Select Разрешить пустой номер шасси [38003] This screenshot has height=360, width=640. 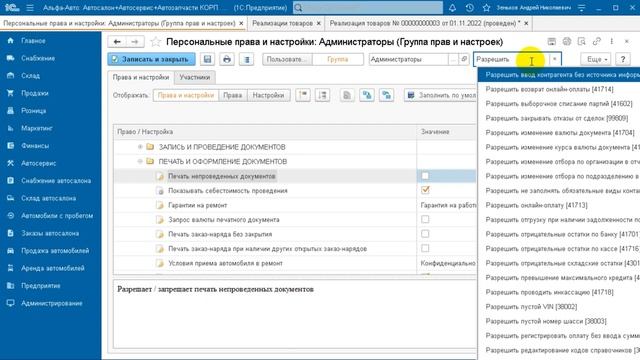546,321
